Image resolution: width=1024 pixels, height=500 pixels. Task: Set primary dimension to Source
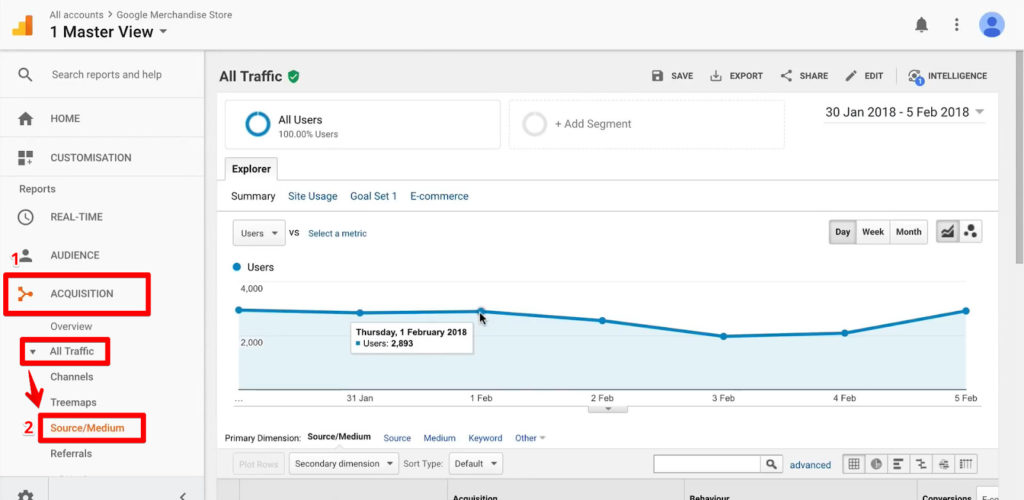397,438
